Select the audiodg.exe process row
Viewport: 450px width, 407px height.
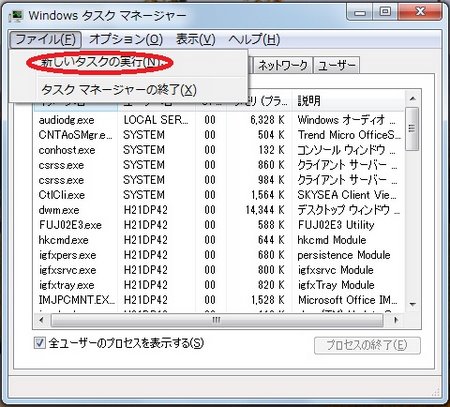click(218, 120)
